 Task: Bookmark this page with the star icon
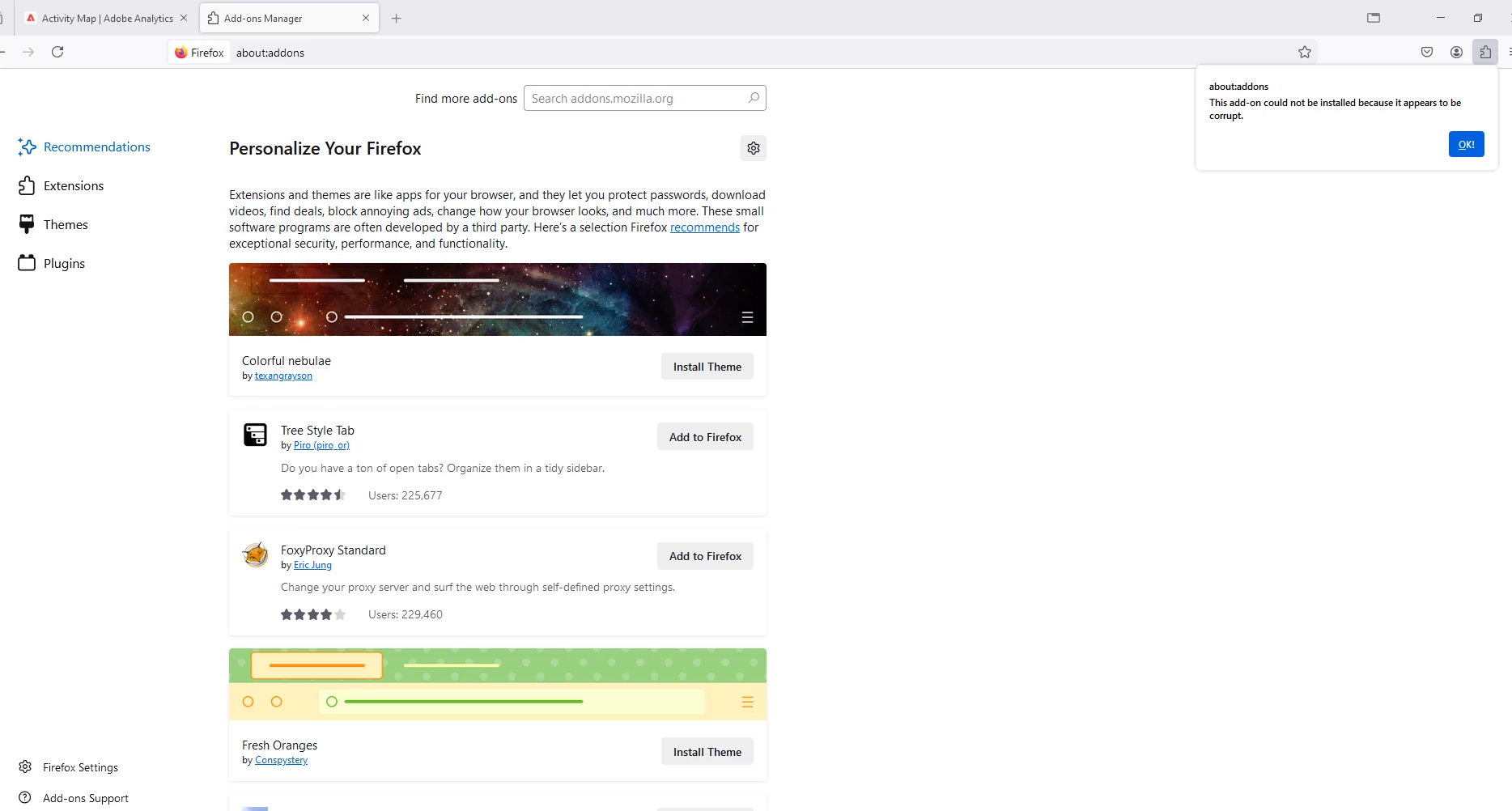click(1305, 52)
